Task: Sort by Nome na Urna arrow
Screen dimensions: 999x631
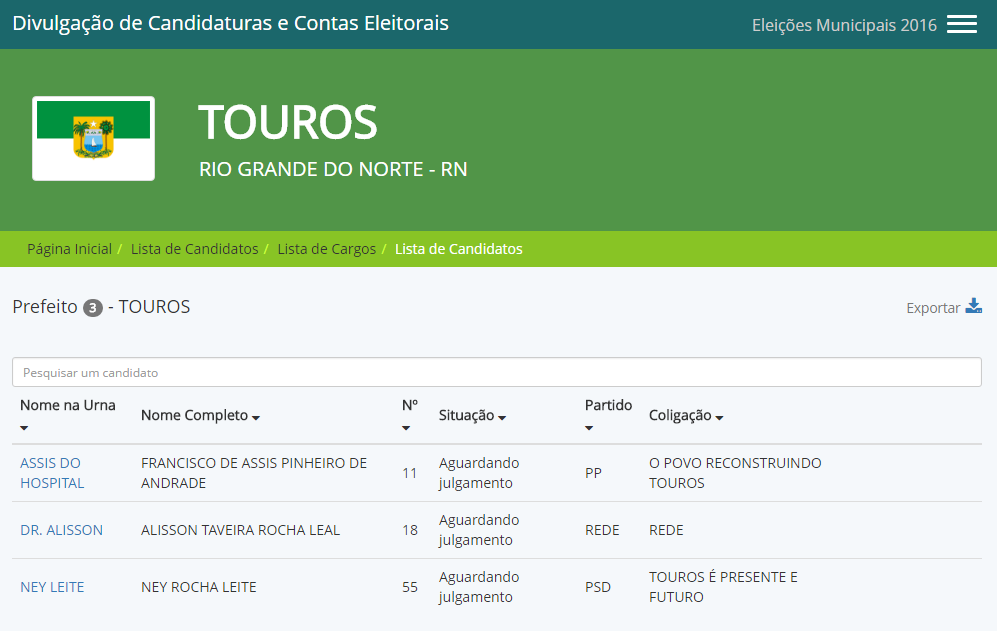Action: tap(24, 428)
